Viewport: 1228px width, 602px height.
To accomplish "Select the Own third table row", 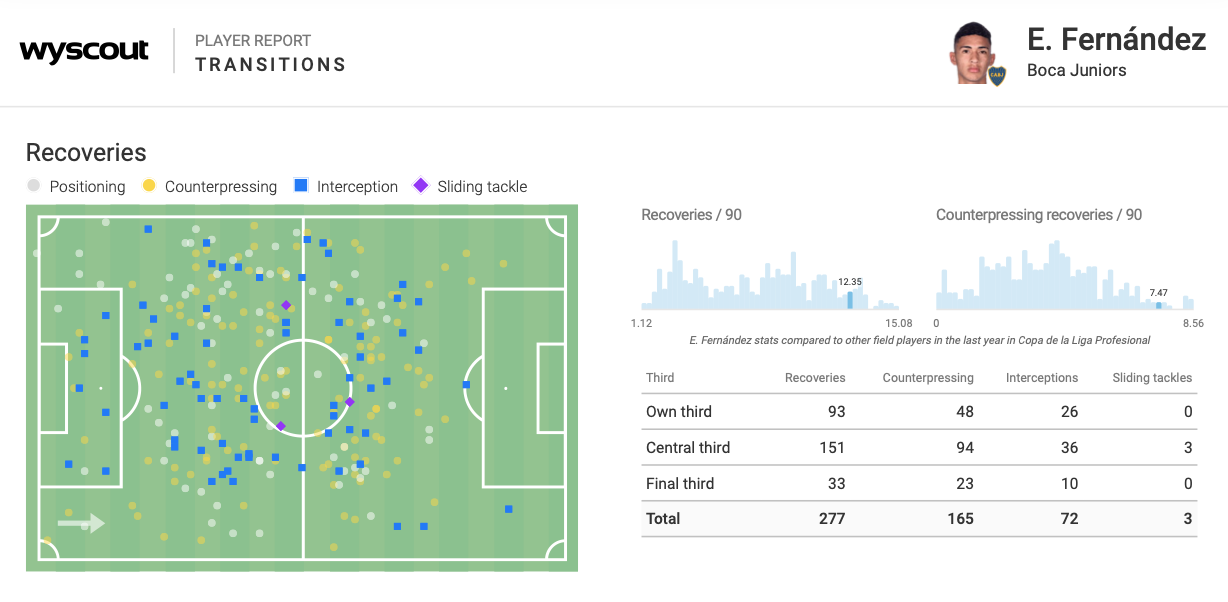I will click(x=918, y=412).
